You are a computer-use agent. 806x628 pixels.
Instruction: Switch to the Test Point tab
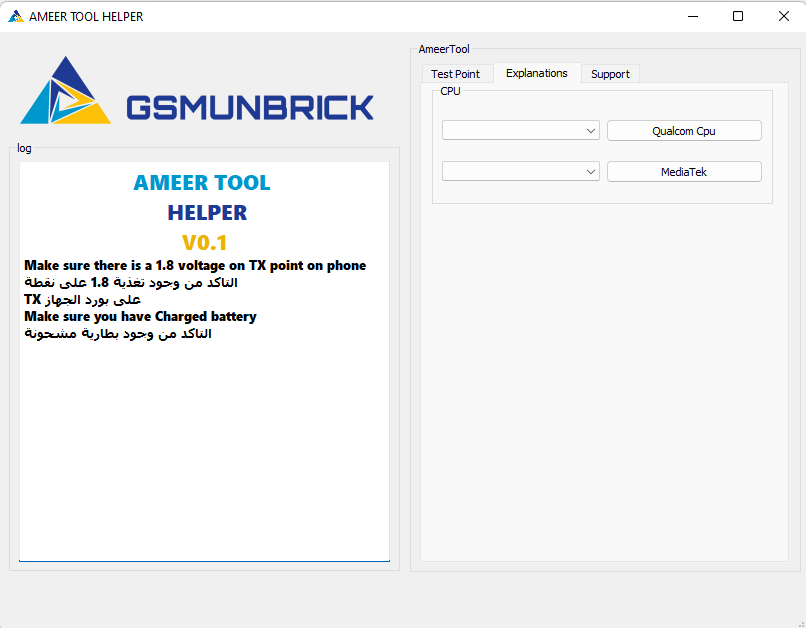455,73
